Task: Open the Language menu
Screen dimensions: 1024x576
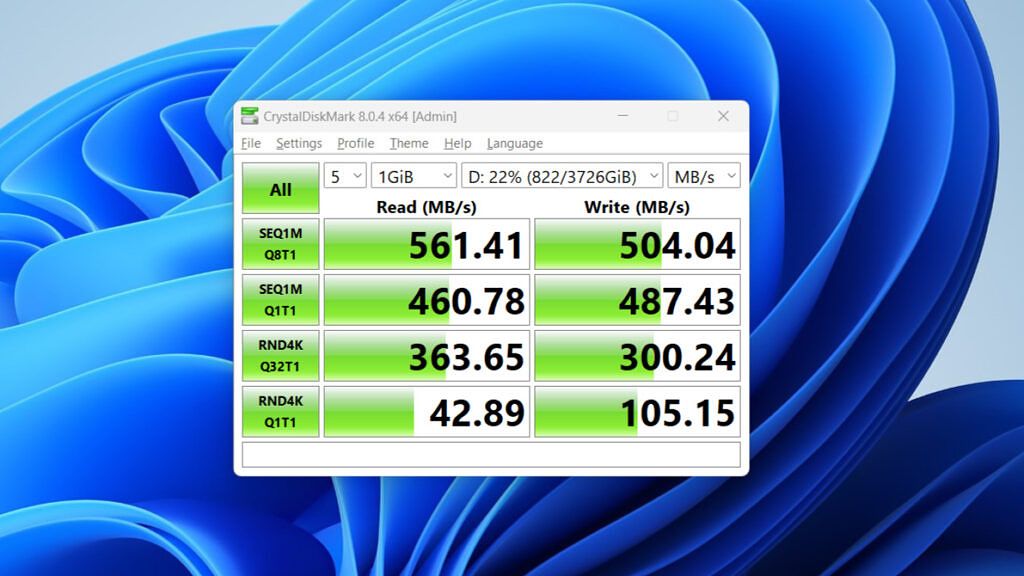Action: [x=513, y=143]
